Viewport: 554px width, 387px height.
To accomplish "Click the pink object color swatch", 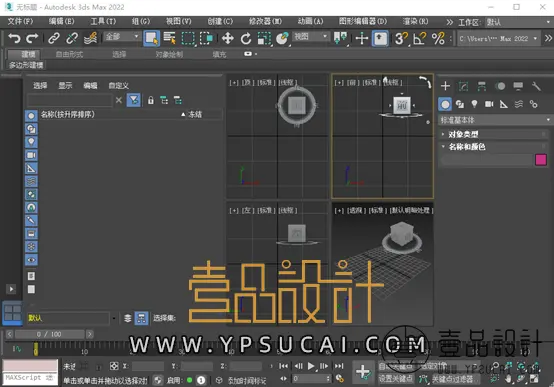I will click(x=541, y=160).
